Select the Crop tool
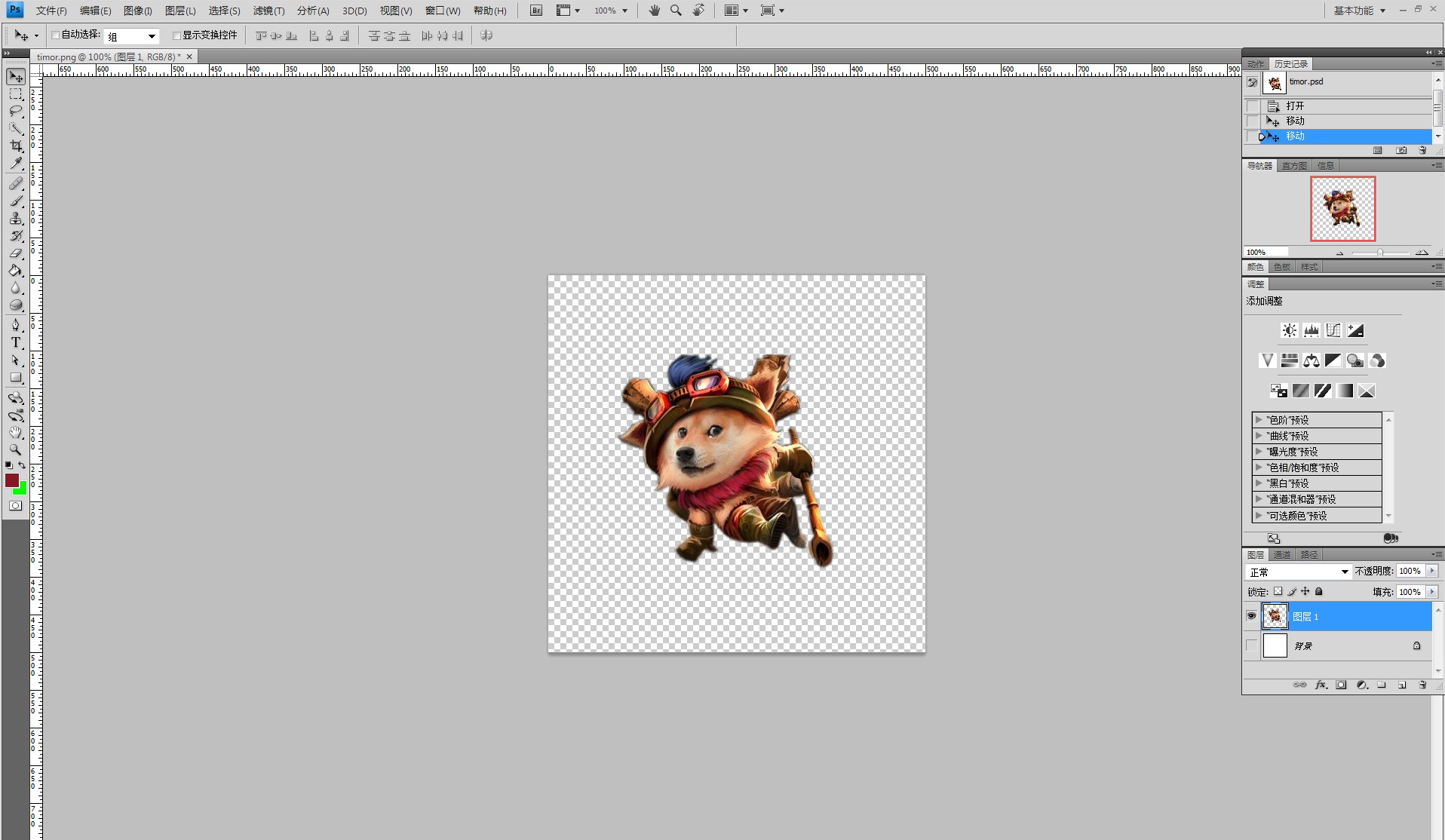Viewport: 1445px width, 840px height. click(16, 146)
